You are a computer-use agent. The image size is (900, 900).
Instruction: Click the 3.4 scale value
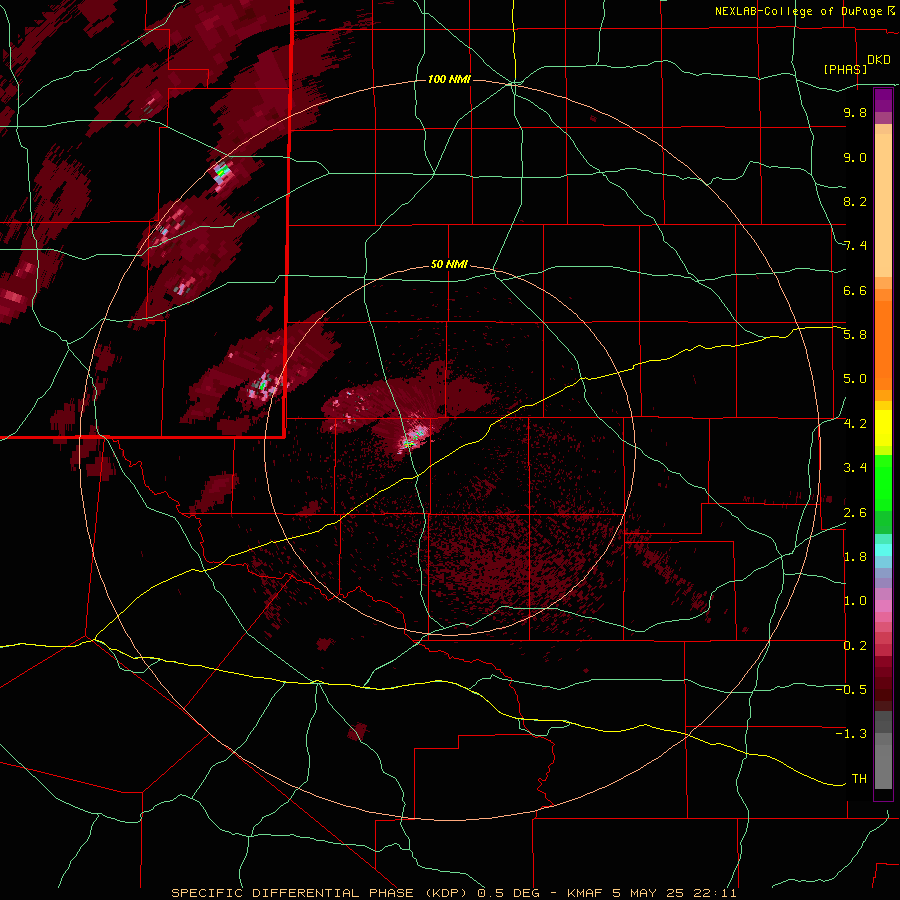855,468
